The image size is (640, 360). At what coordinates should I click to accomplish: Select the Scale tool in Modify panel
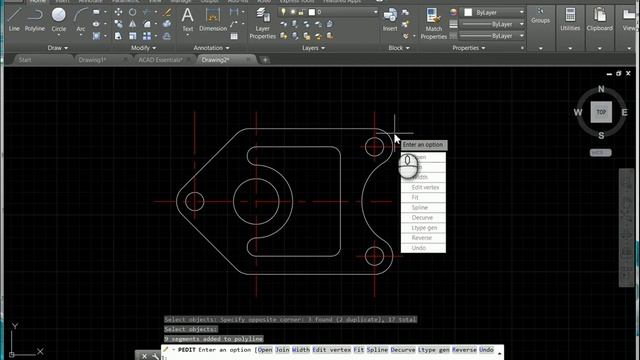(x=133, y=36)
